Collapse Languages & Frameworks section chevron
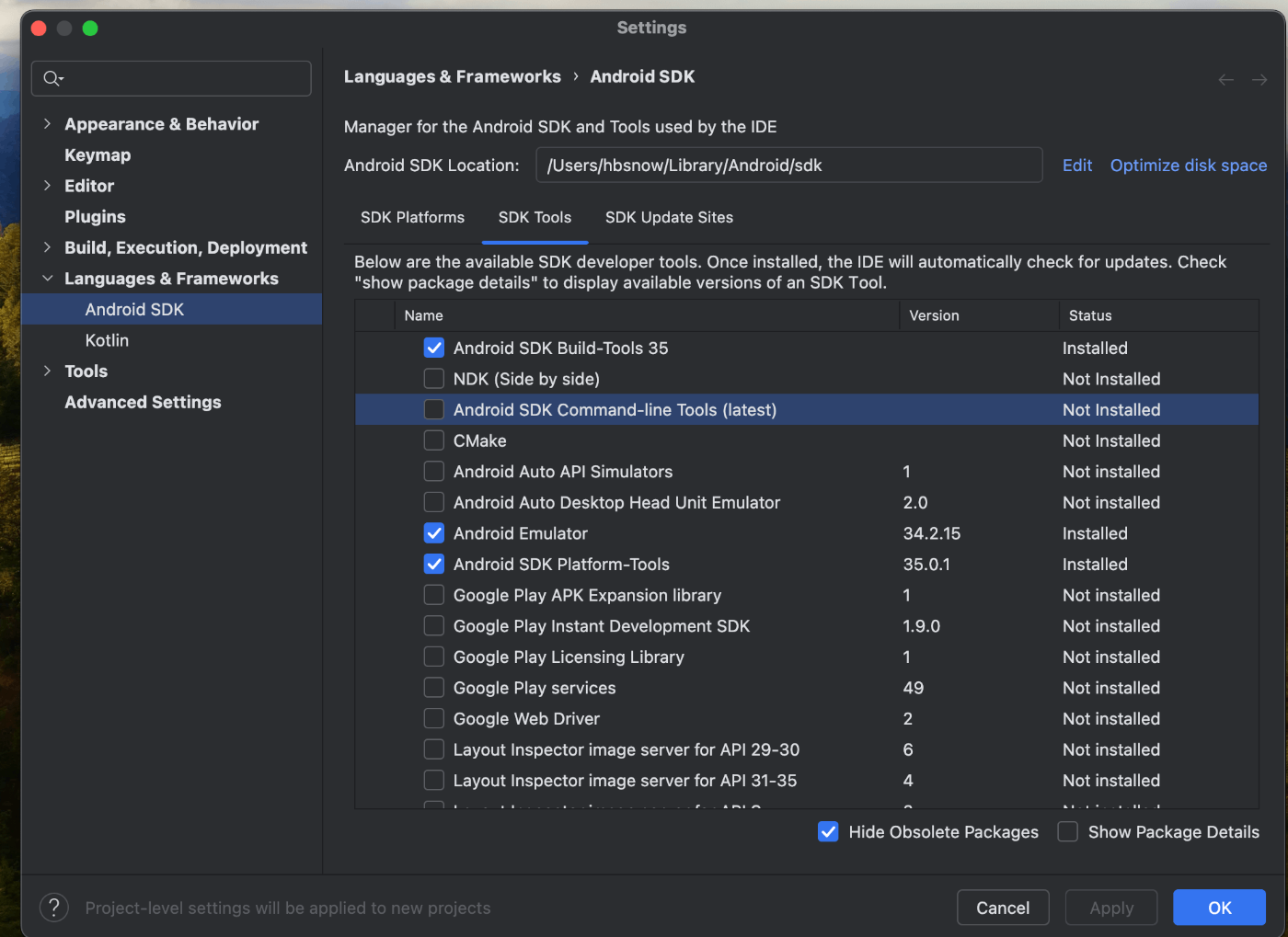 47,278
